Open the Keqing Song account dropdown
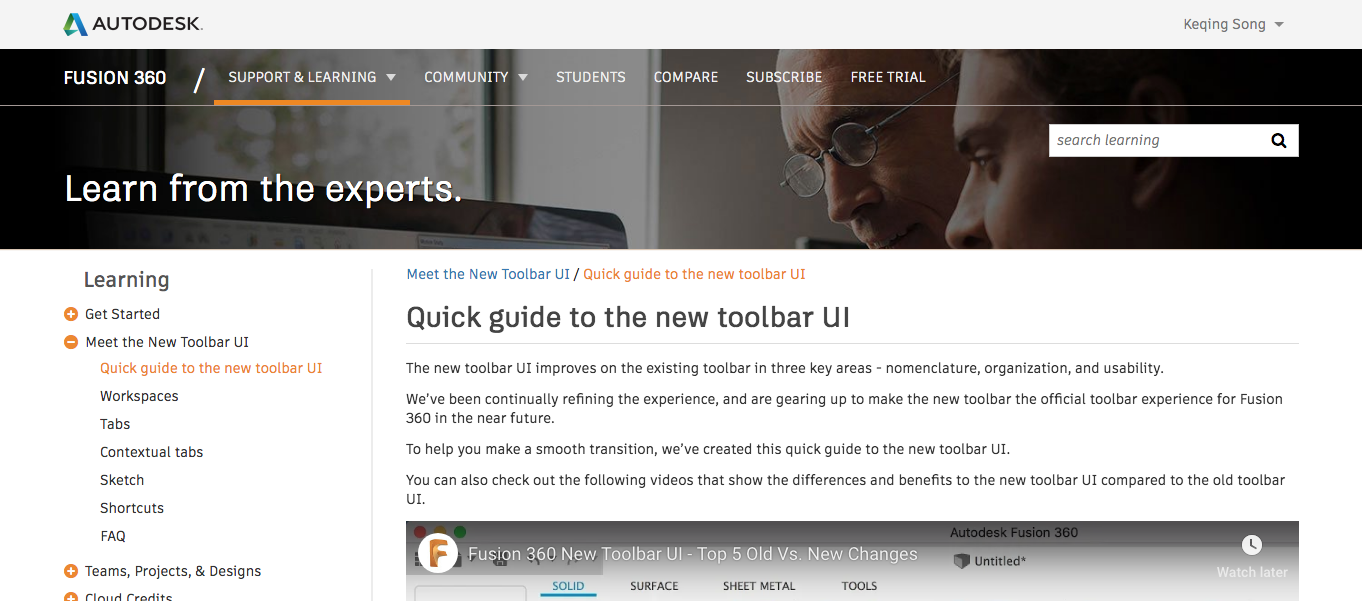Viewport: 1362px width, 601px height. tap(1234, 24)
